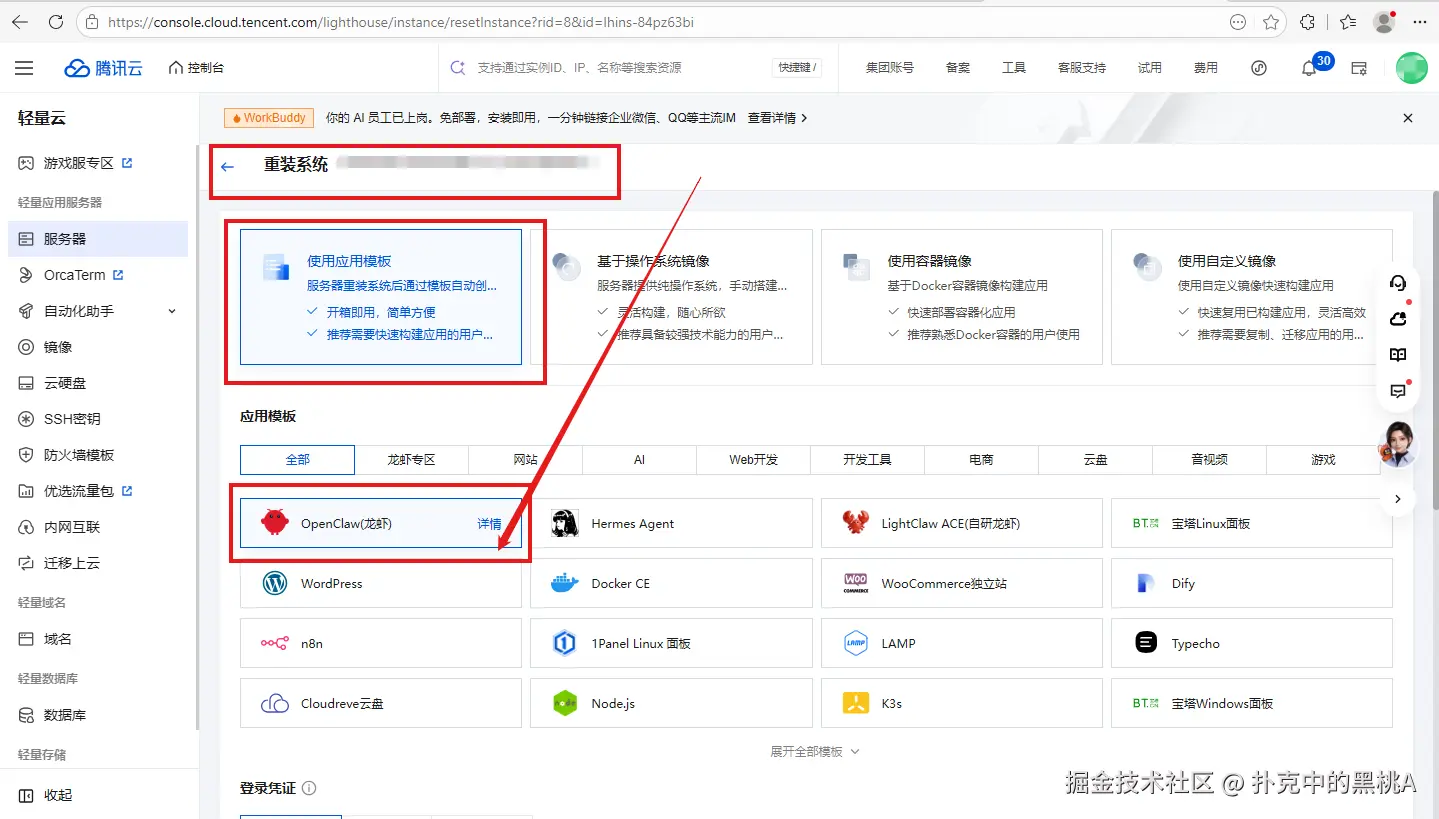Image resolution: width=1439 pixels, height=819 pixels.
Task: Click the info icon beside 登录凭证
Action: [309, 788]
